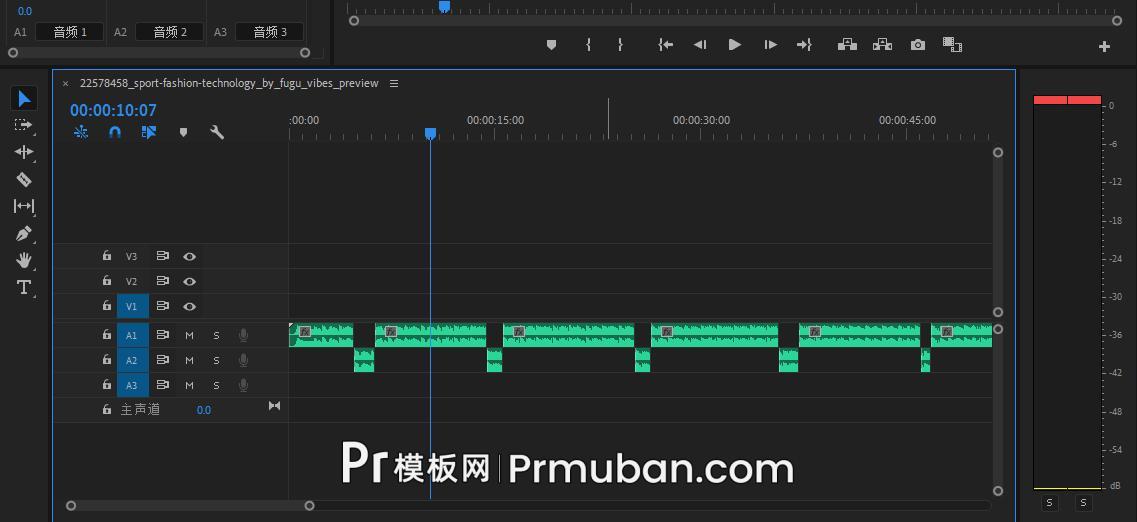Toggle insert sequences as nests

80,132
